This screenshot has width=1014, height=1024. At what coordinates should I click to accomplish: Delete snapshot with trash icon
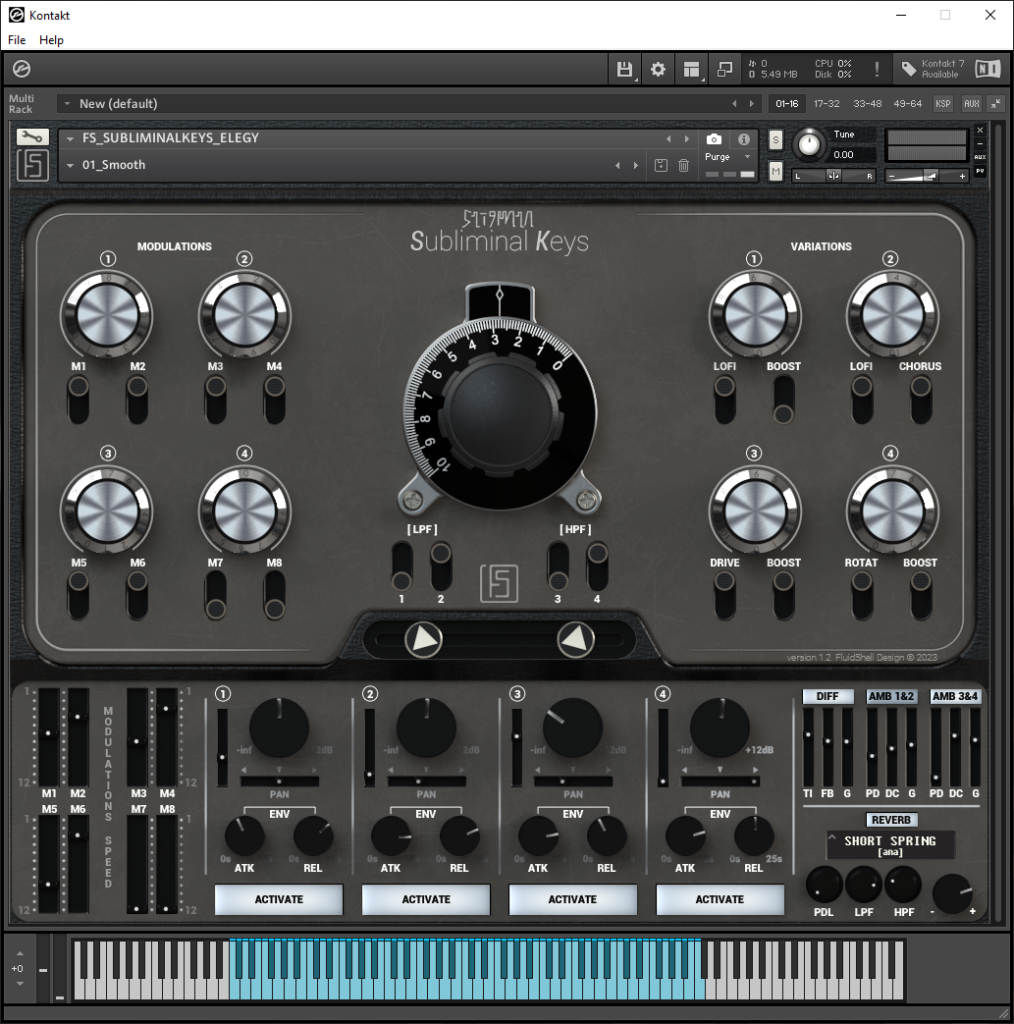pos(684,165)
